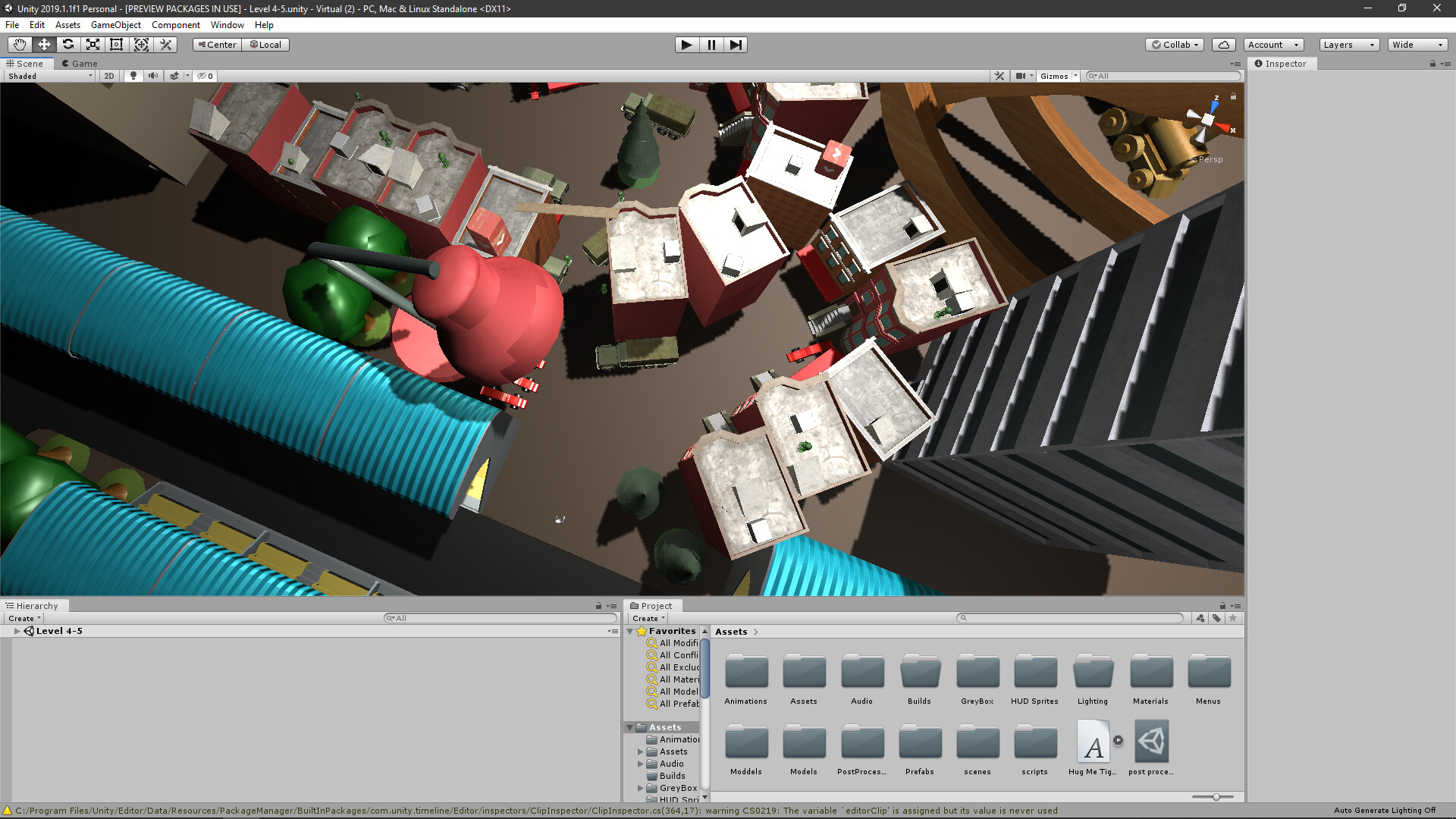Open the Gizmos dropdown
Viewport: 1456px width, 819px height.
[x=1058, y=76]
